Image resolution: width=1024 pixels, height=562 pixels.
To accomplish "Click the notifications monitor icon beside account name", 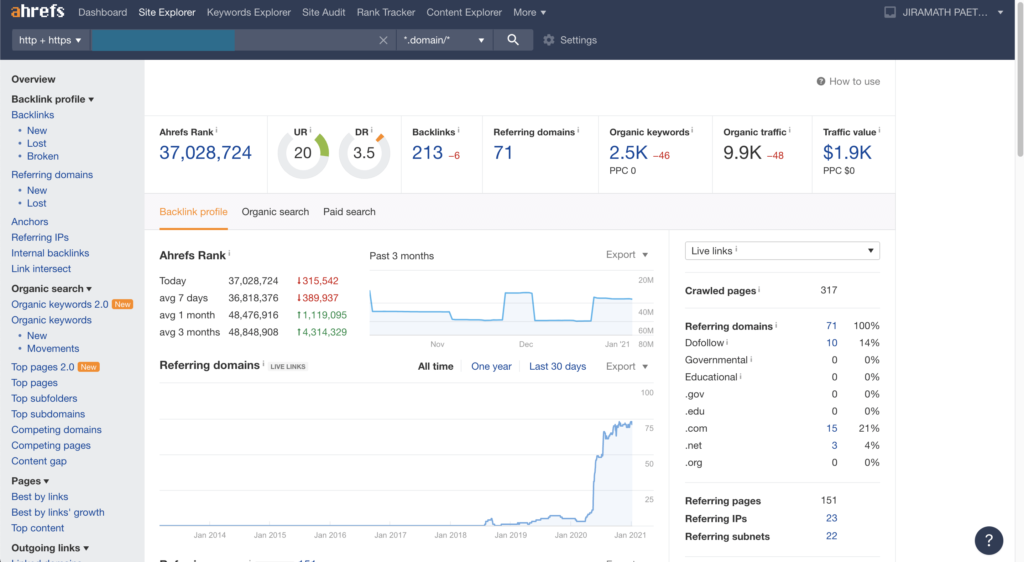I will 889,12.
